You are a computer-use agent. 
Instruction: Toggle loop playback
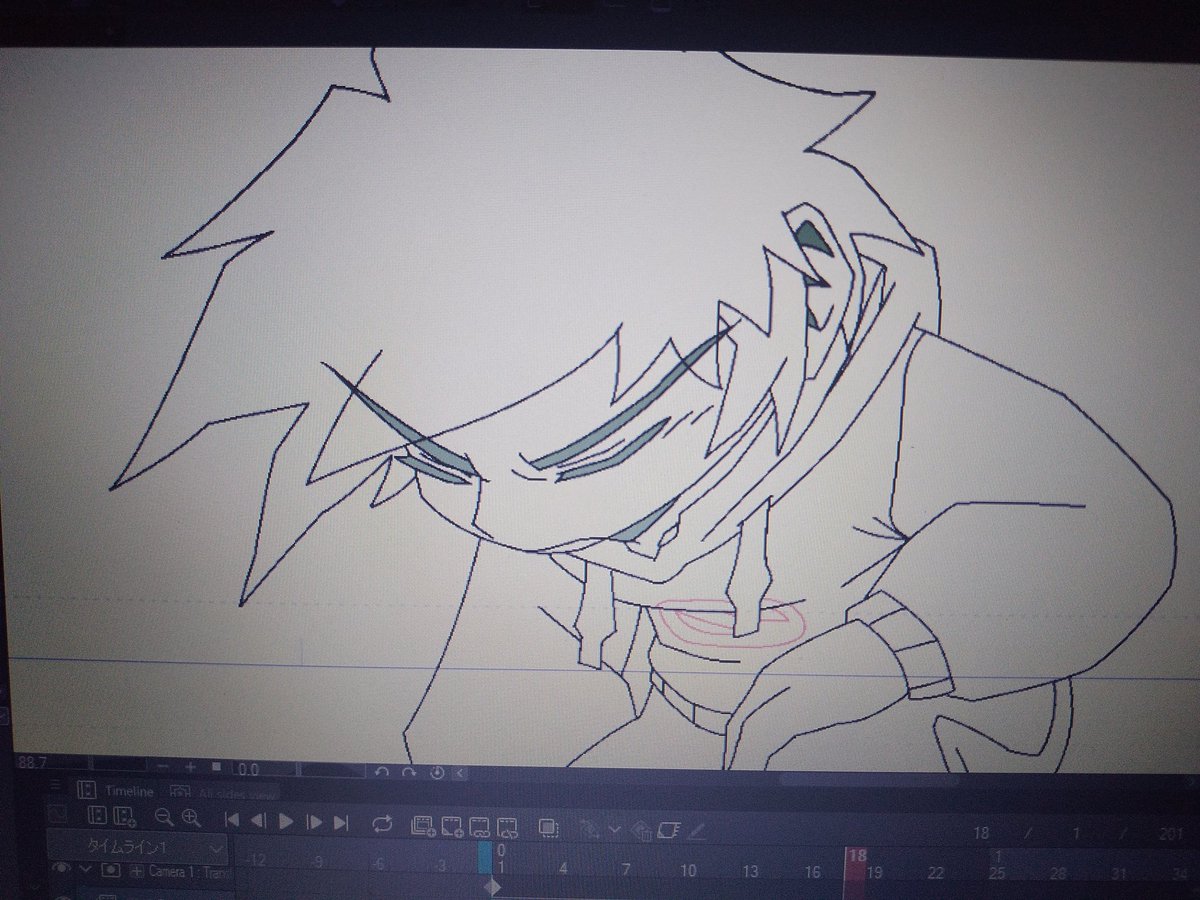[382, 824]
